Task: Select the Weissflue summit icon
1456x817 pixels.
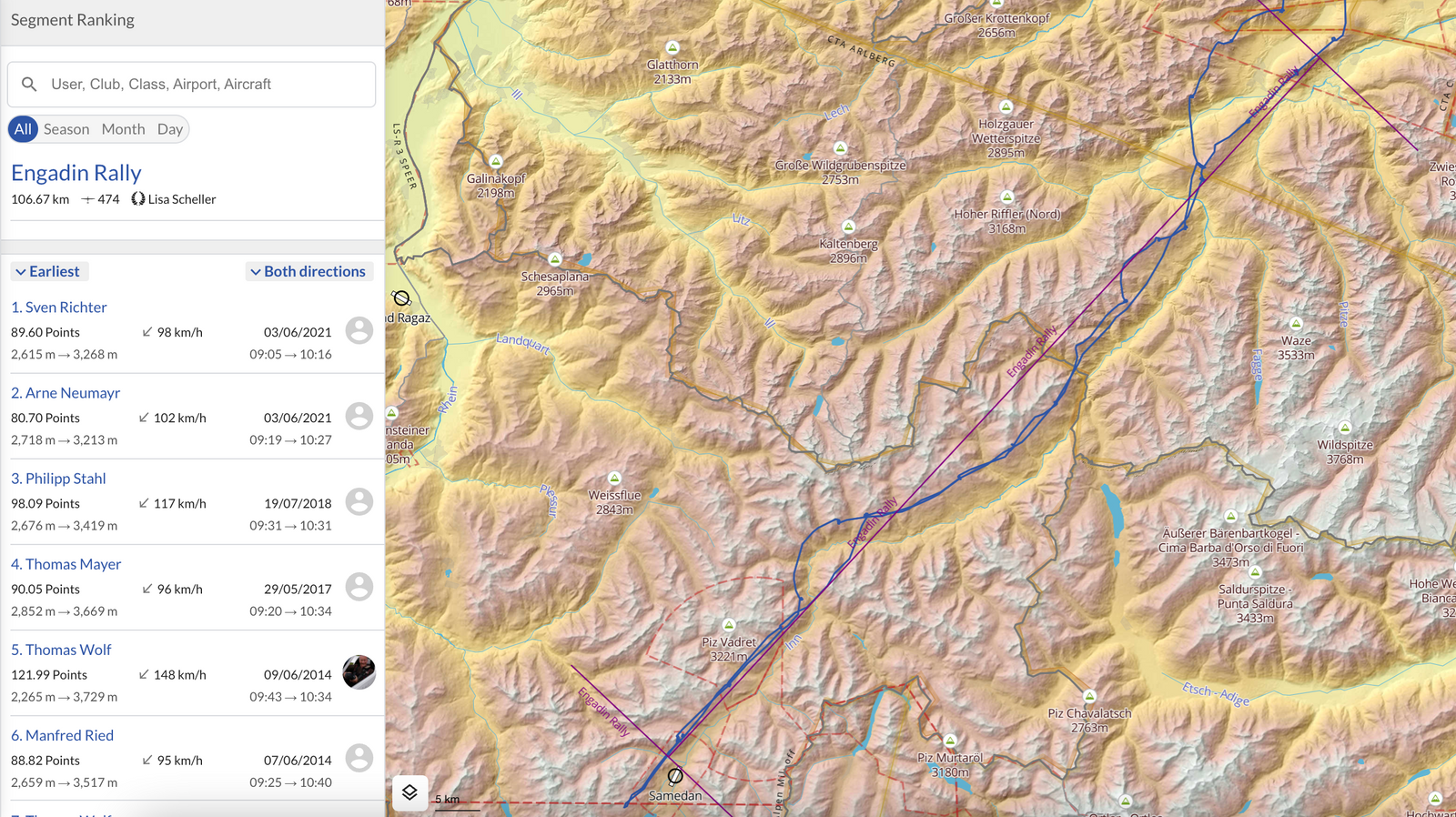Action: pos(614,479)
